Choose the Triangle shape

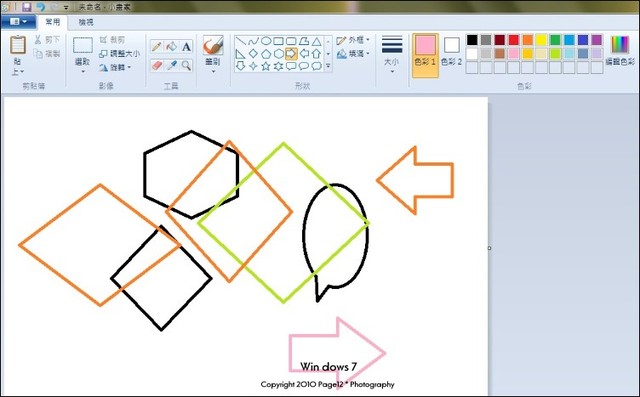point(316,41)
